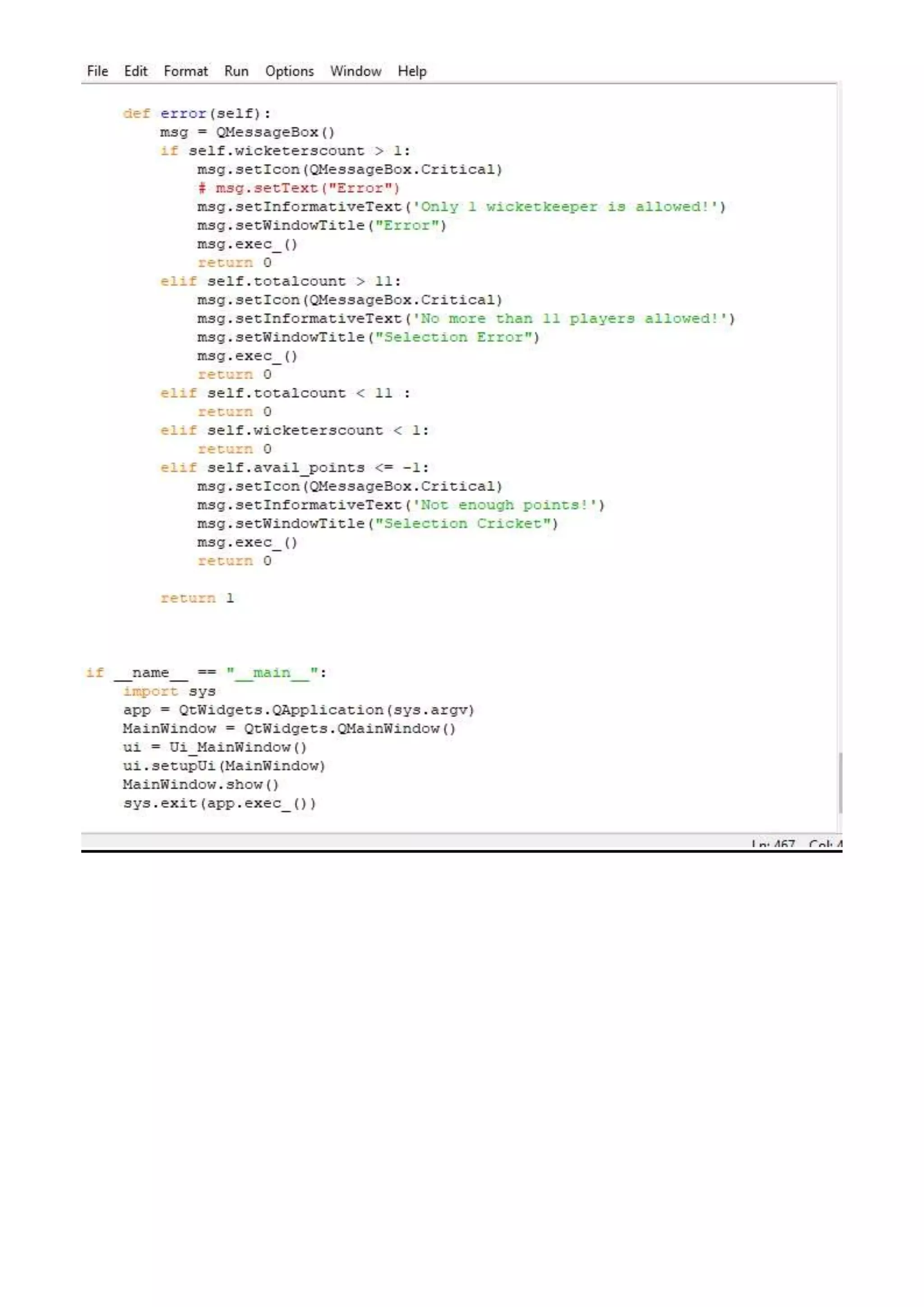This screenshot has height=1307, width=924.
Task: Click the 'msg = QMessageBox()' line
Action: point(247,132)
